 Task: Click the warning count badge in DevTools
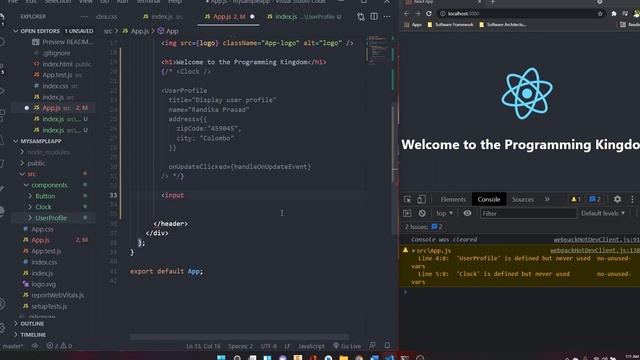pyautogui.click(x=576, y=199)
